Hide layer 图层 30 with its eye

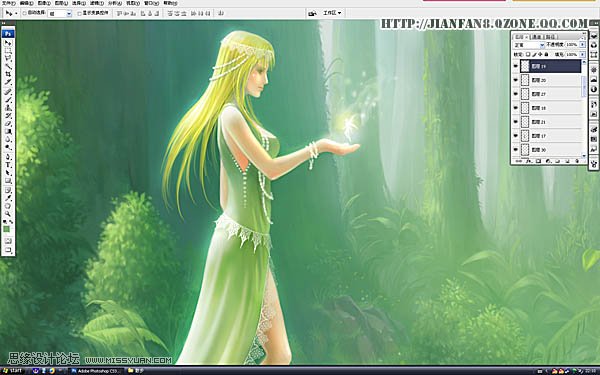(x=515, y=150)
